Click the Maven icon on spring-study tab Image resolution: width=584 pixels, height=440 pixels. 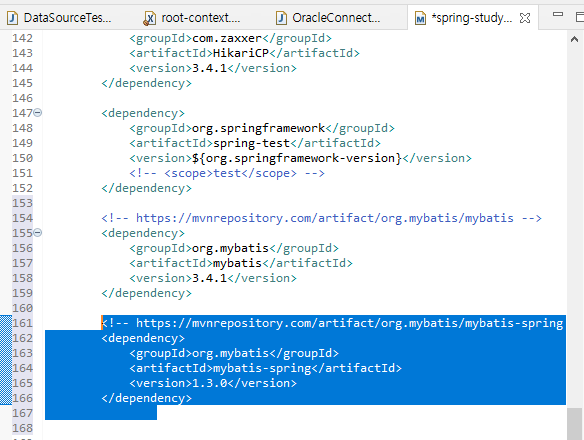pyautogui.click(x=420, y=18)
